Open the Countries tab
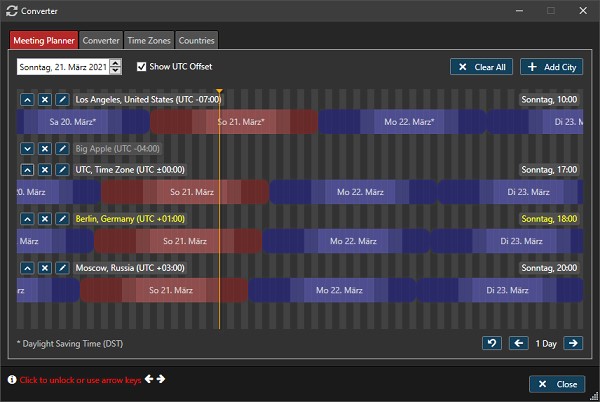Screen dimensions: 600x402 click(197, 41)
